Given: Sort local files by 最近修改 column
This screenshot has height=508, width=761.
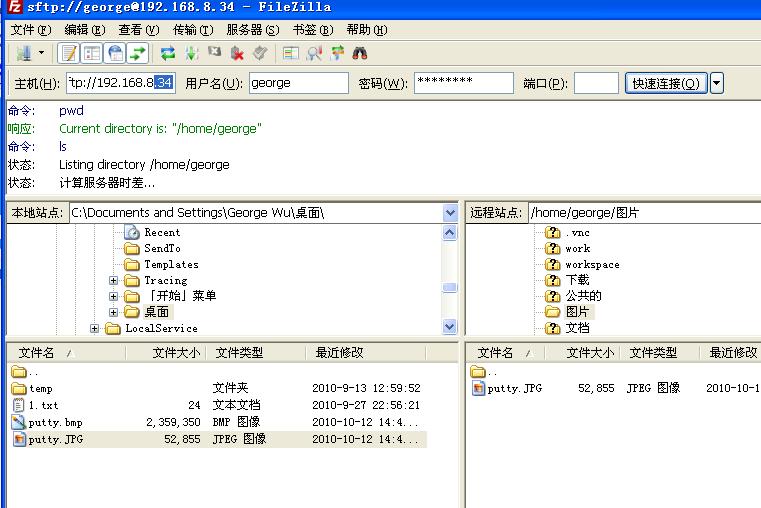Looking at the screenshot, I should (365, 353).
